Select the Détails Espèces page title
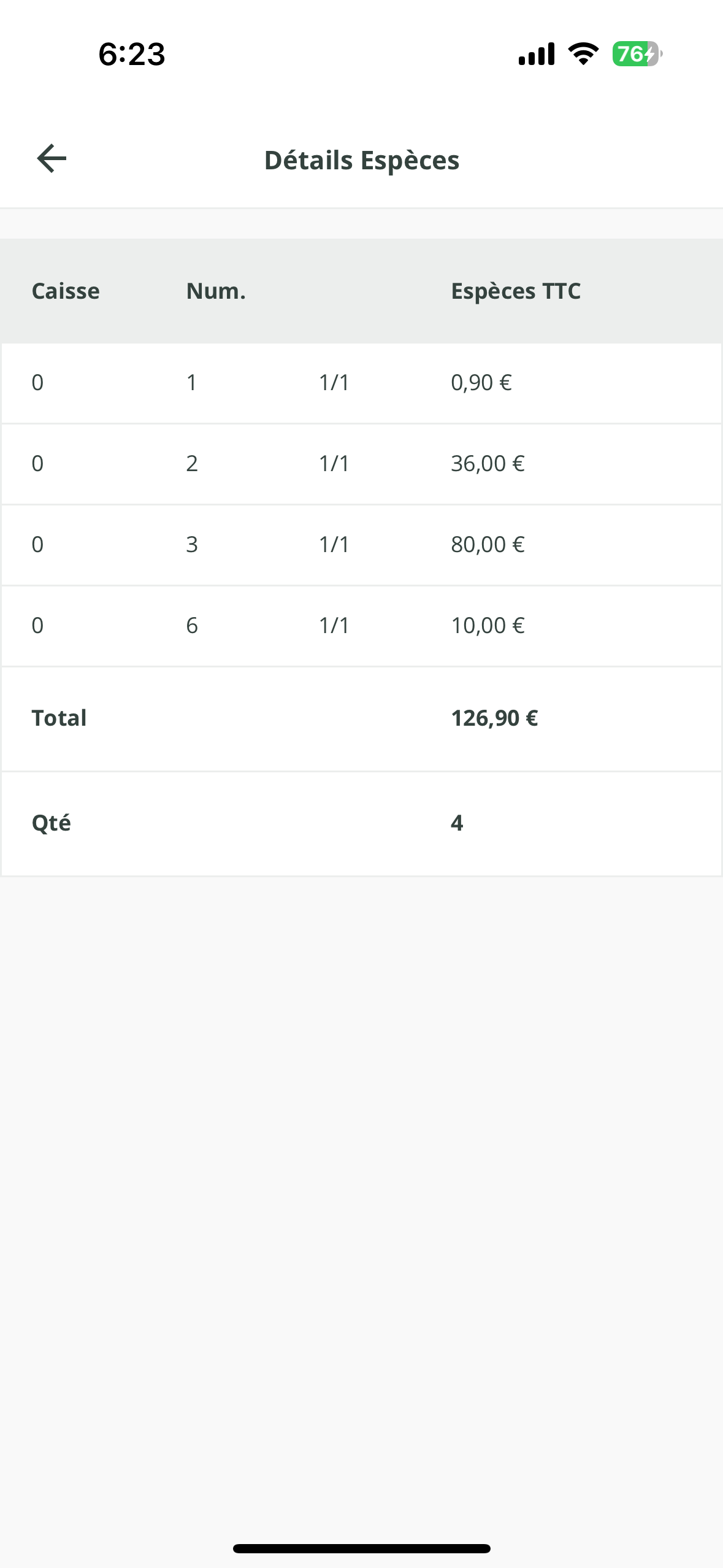This screenshot has height=1568, width=723. (361, 160)
